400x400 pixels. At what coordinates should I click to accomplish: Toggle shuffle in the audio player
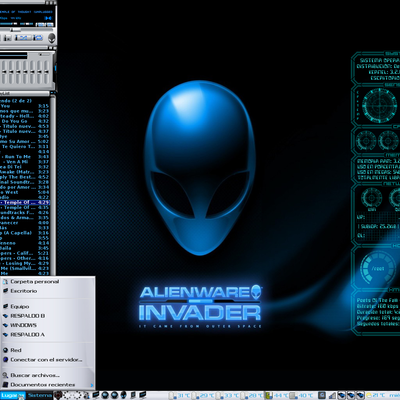click(x=23, y=38)
